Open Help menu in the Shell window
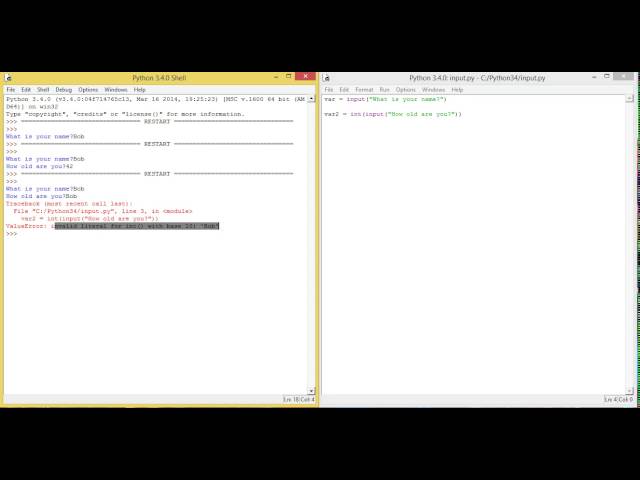Viewport: 640px width, 480px height. [x=140, y=90]
